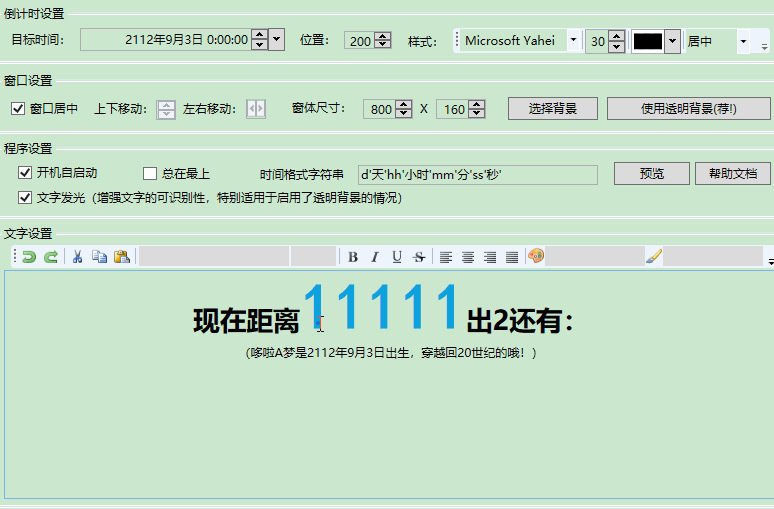
Task: Toggle strikethrough formatting
Action: (x=419, y=257)
